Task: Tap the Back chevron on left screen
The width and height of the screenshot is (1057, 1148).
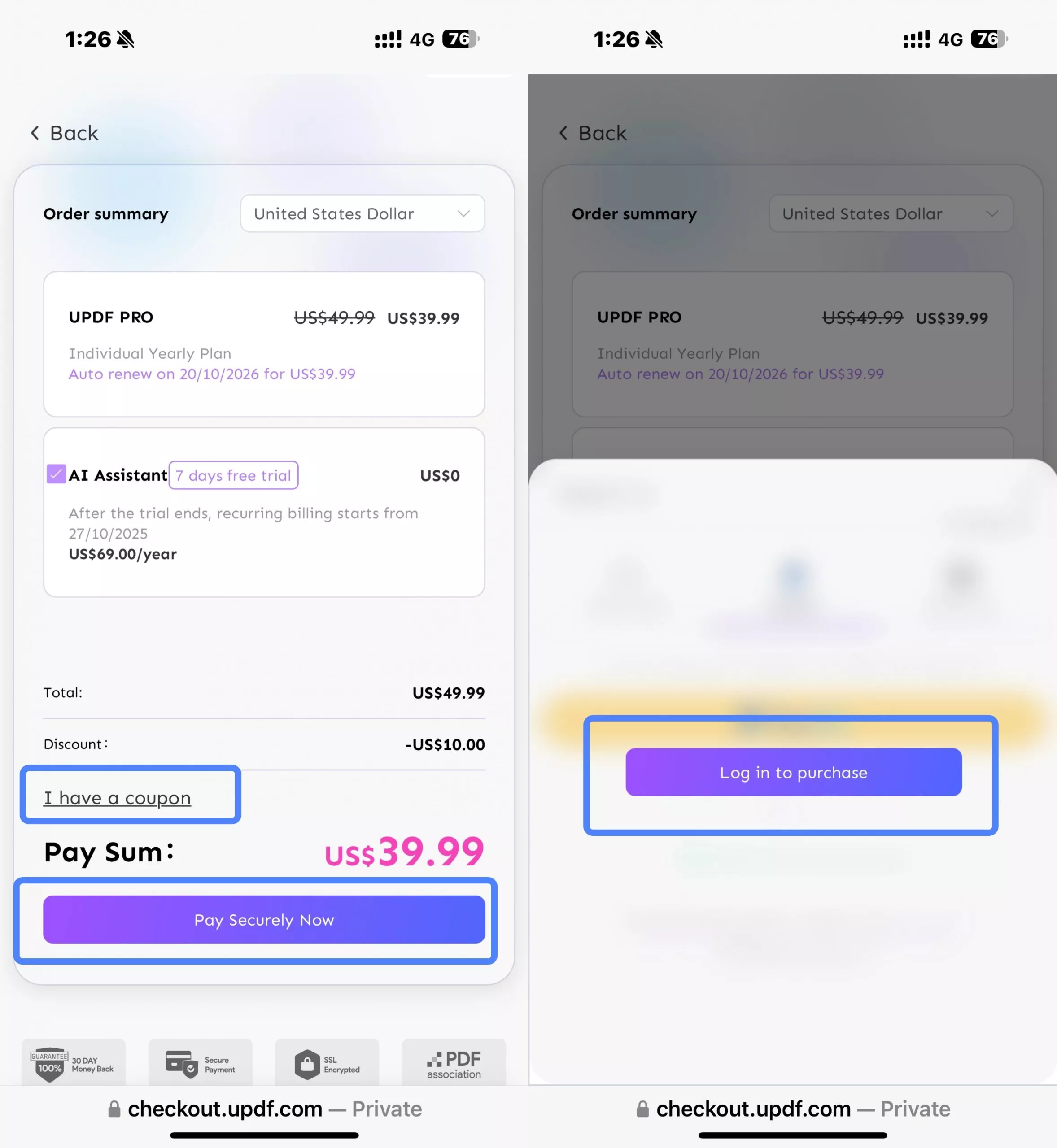Action: (x=35, y=133)
